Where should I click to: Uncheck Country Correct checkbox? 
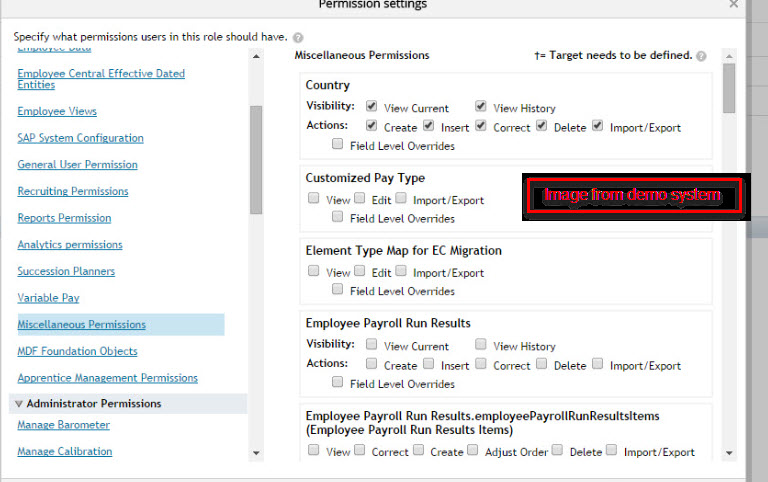point(481,125)
